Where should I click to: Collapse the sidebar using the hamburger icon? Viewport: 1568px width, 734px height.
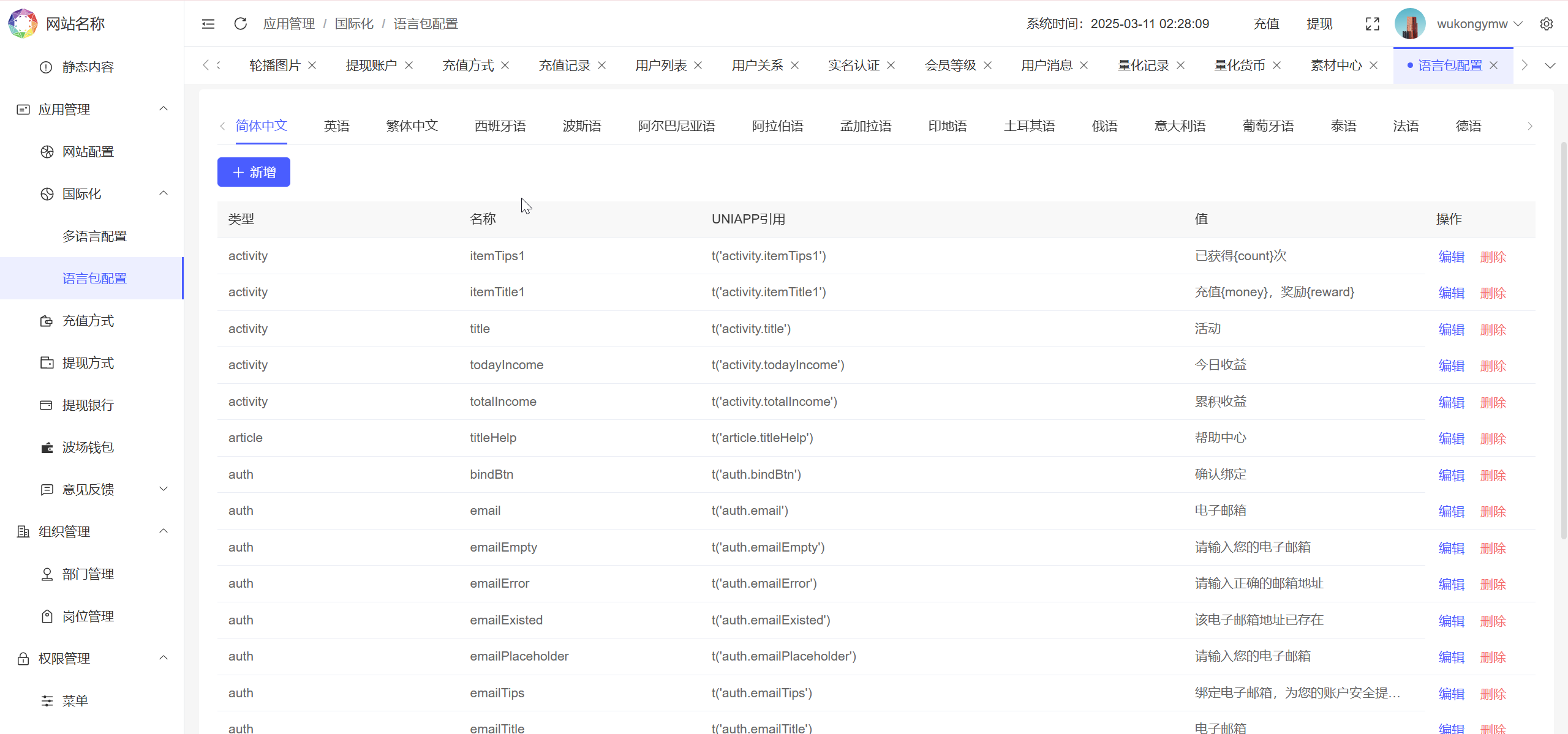(208, 23)
